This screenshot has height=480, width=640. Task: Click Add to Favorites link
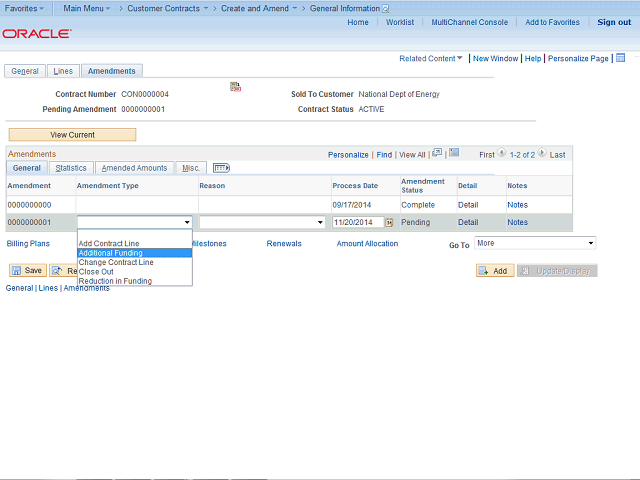(x=552, y=22)
